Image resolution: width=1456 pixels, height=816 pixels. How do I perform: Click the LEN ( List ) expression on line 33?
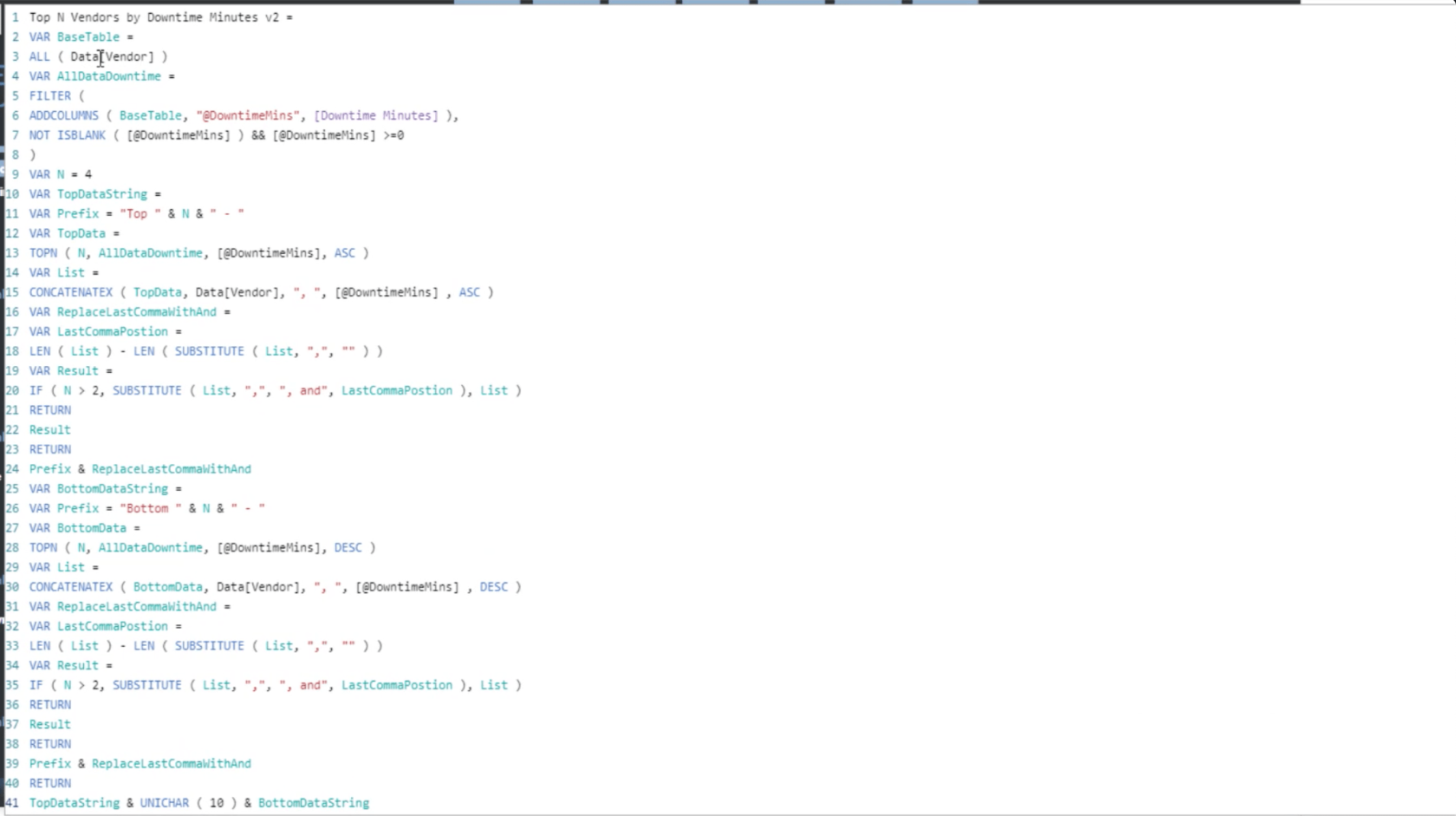tap(71, 646)
